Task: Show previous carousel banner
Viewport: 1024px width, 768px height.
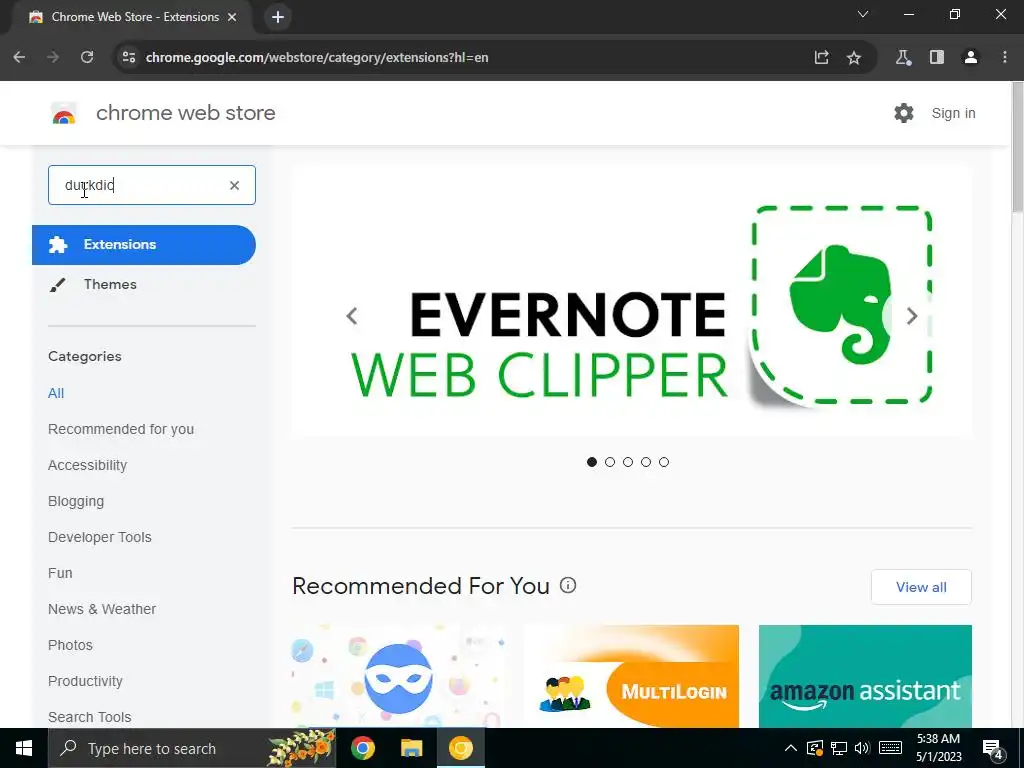Action: (x=352, y=316)
